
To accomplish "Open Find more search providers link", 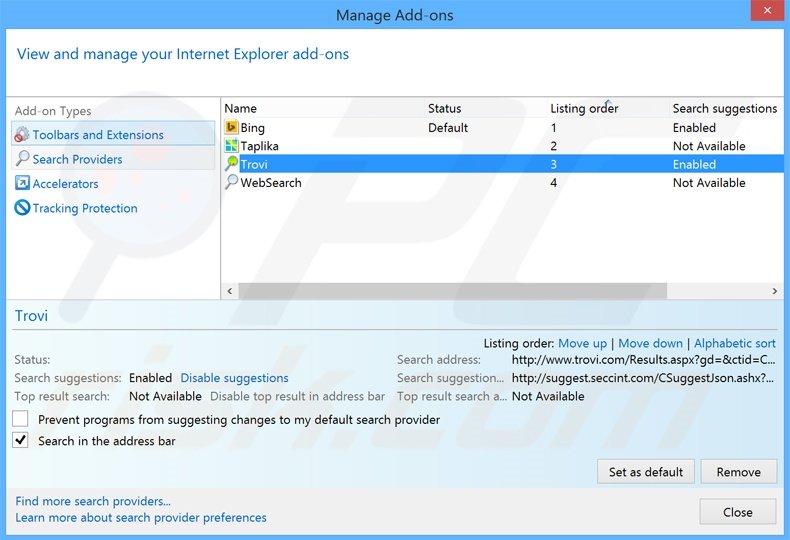I will (x=93, y=501).
